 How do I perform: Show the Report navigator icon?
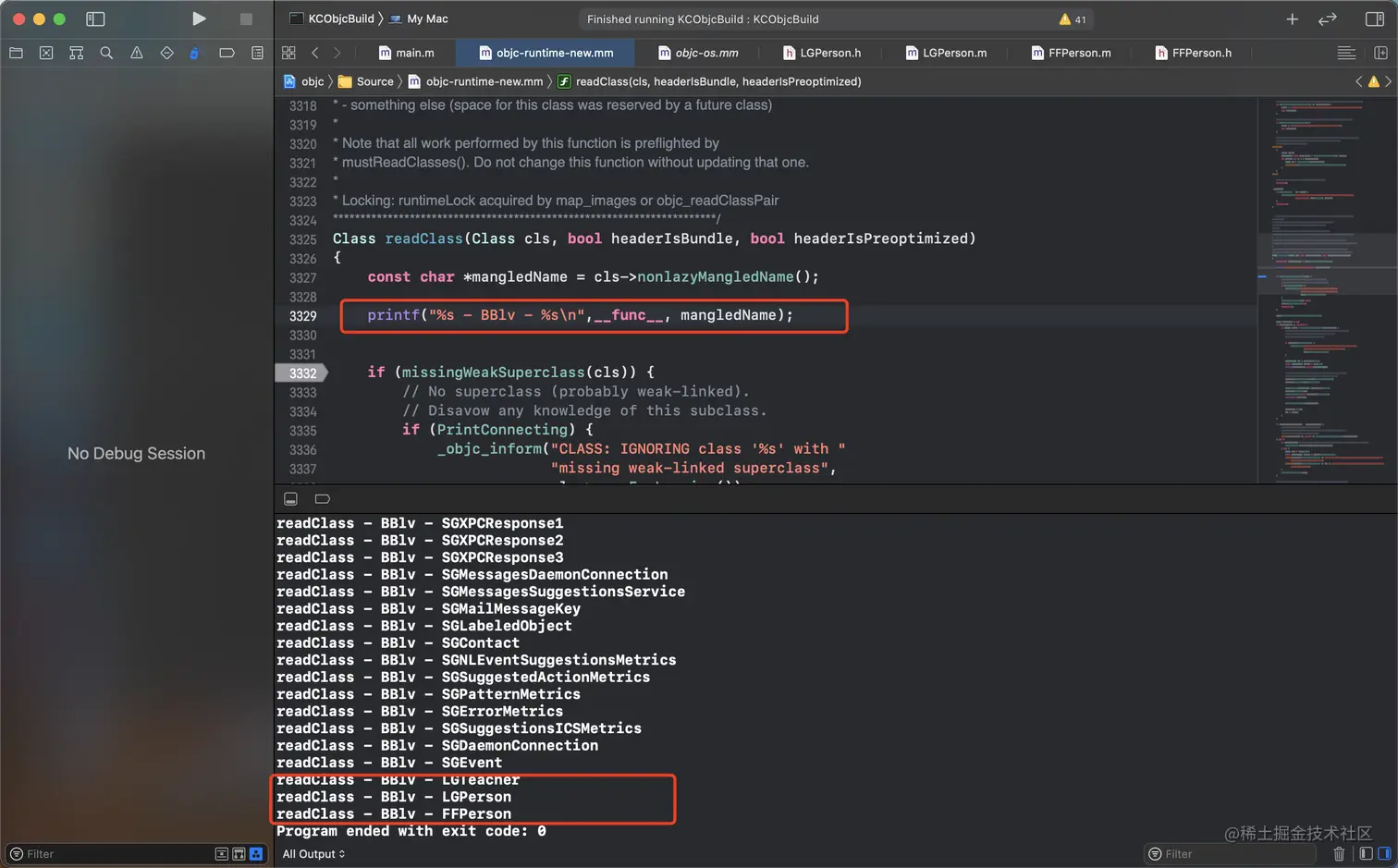pos(257,53)
